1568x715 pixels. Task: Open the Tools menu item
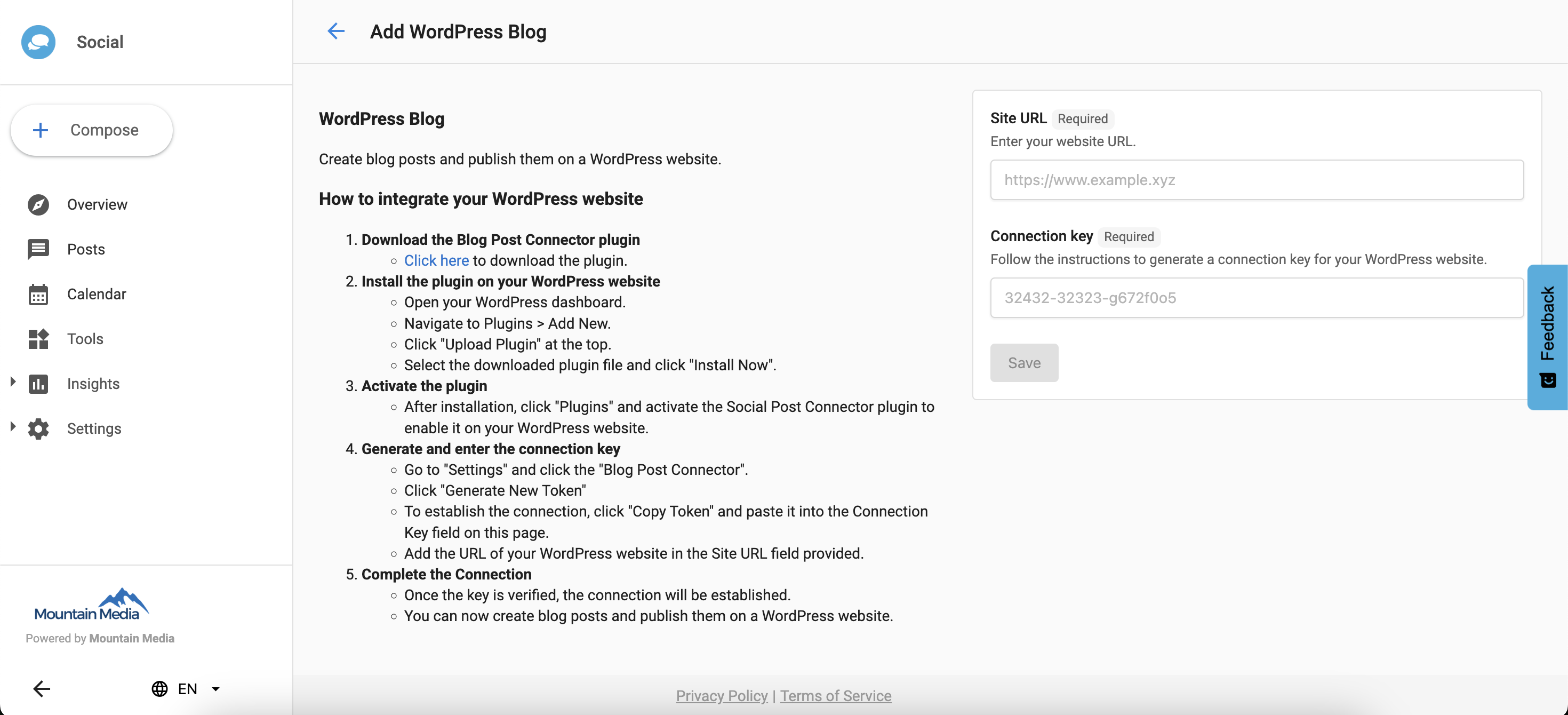[85, 339]
